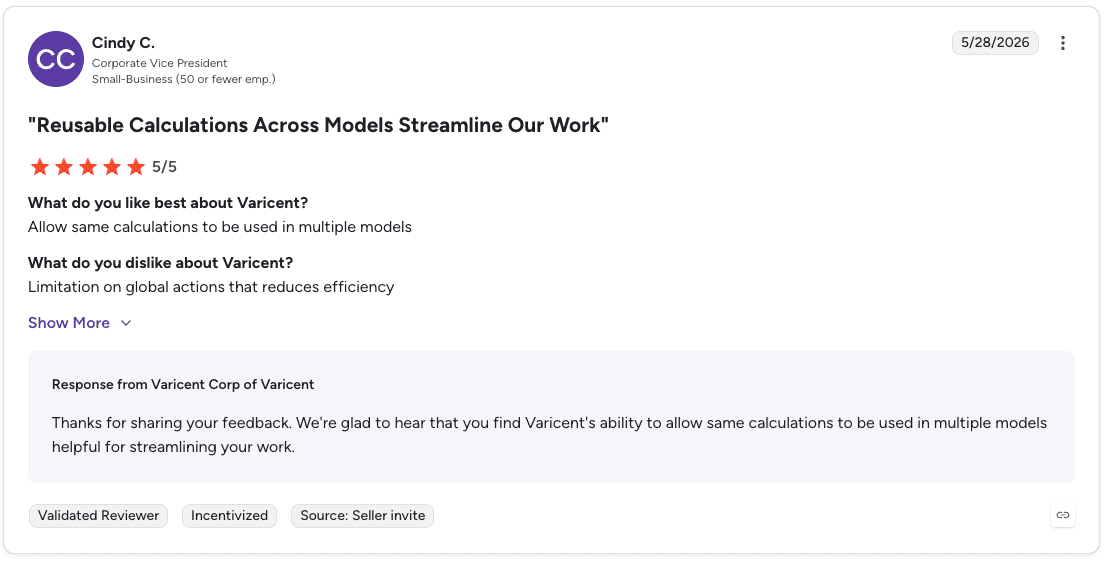Click the first rating star
The height and width of the screenshot is (564, 1104).
click(x=40, y=167)
